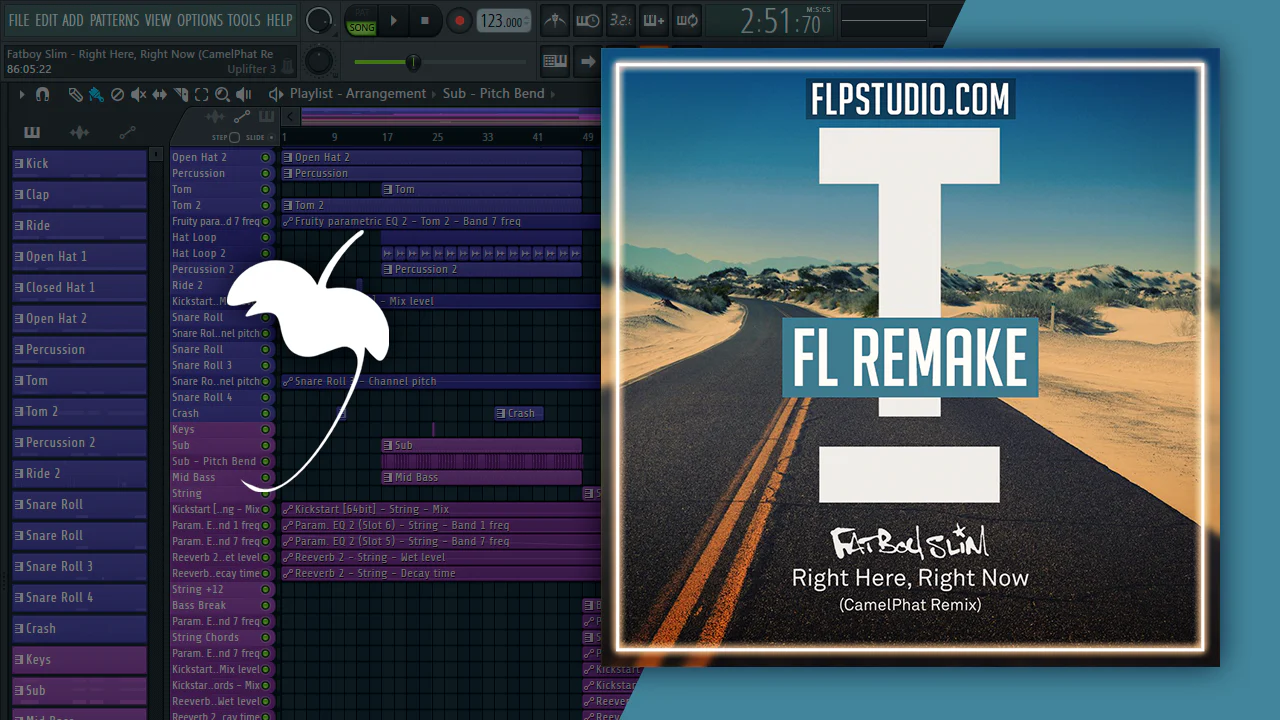This screenshot has height=720, width=1280.
Task: Show note patterns in picker panel
Action: point(32,132)
